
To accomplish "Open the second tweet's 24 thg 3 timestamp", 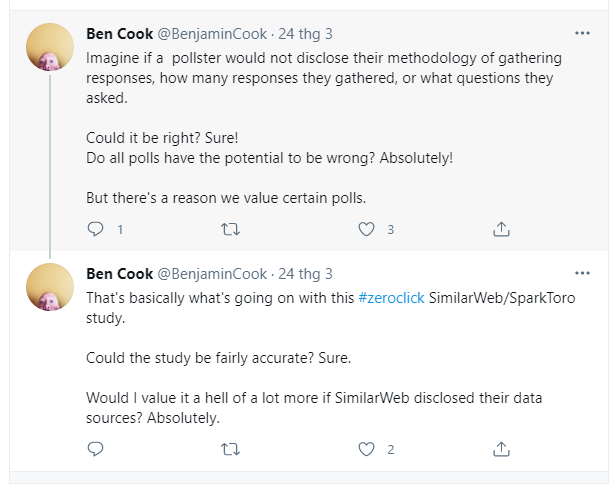I will coord(306,274).
